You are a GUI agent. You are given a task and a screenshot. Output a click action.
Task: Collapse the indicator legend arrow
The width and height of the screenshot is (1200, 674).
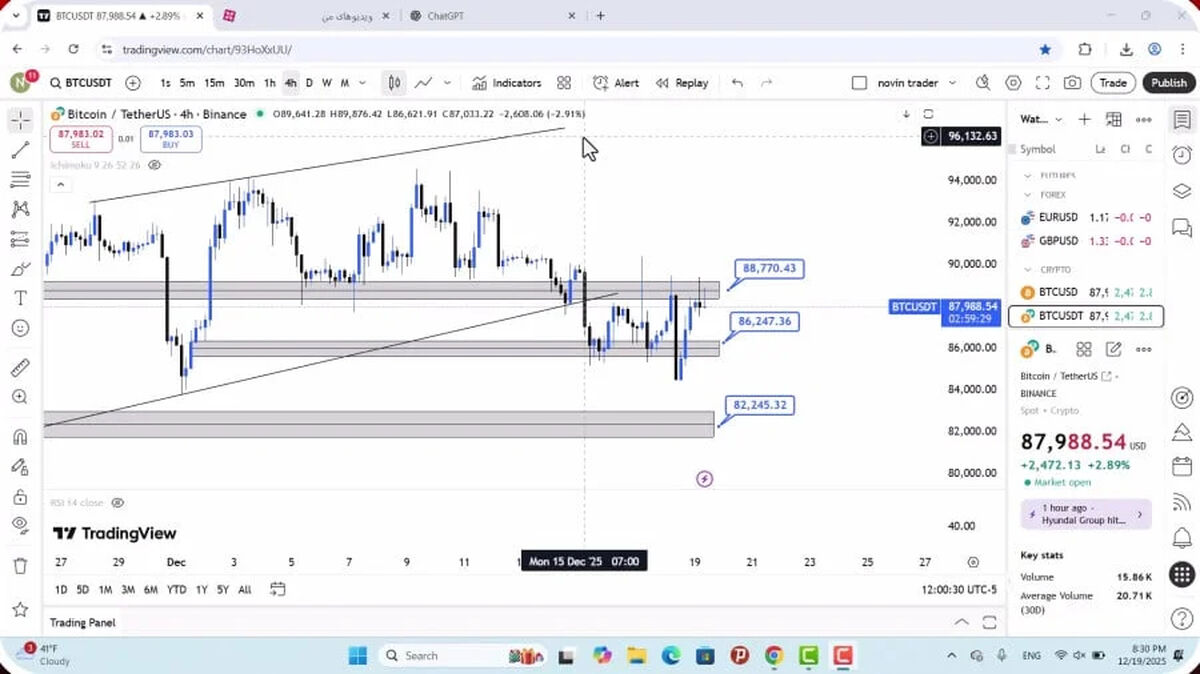(59, 184)
